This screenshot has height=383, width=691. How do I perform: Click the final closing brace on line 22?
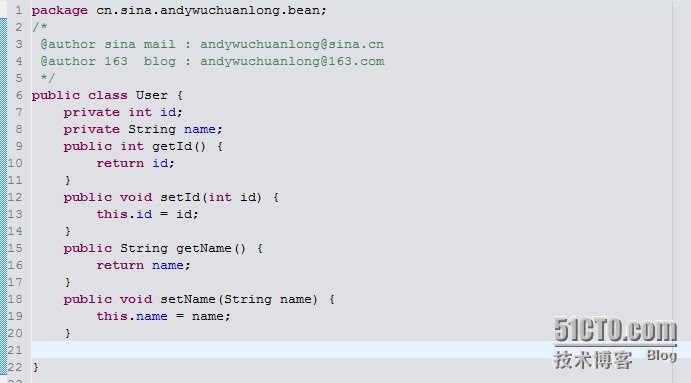tap(36, 367)
